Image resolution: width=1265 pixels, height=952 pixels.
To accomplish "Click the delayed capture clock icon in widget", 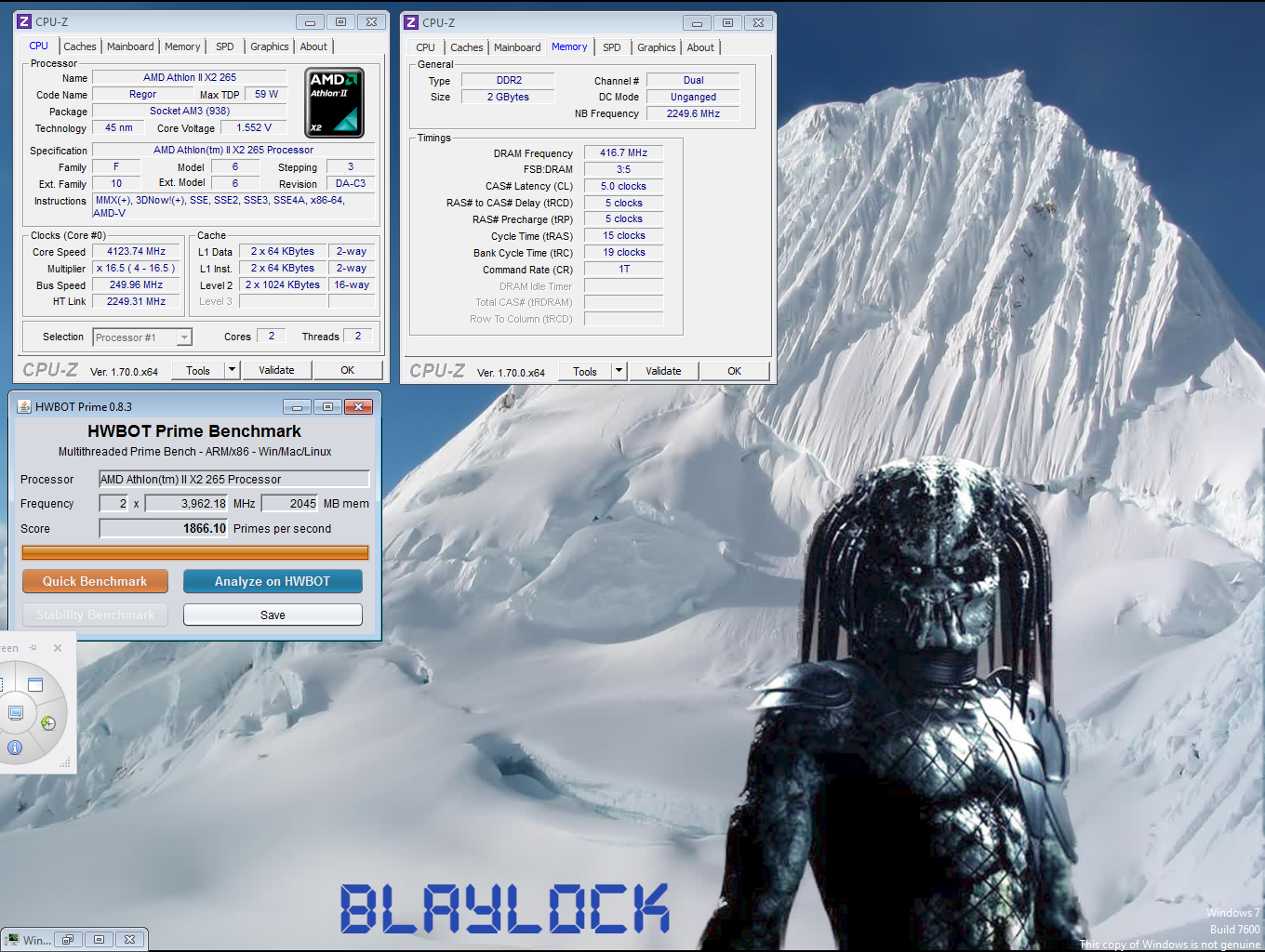I will 48,722.
